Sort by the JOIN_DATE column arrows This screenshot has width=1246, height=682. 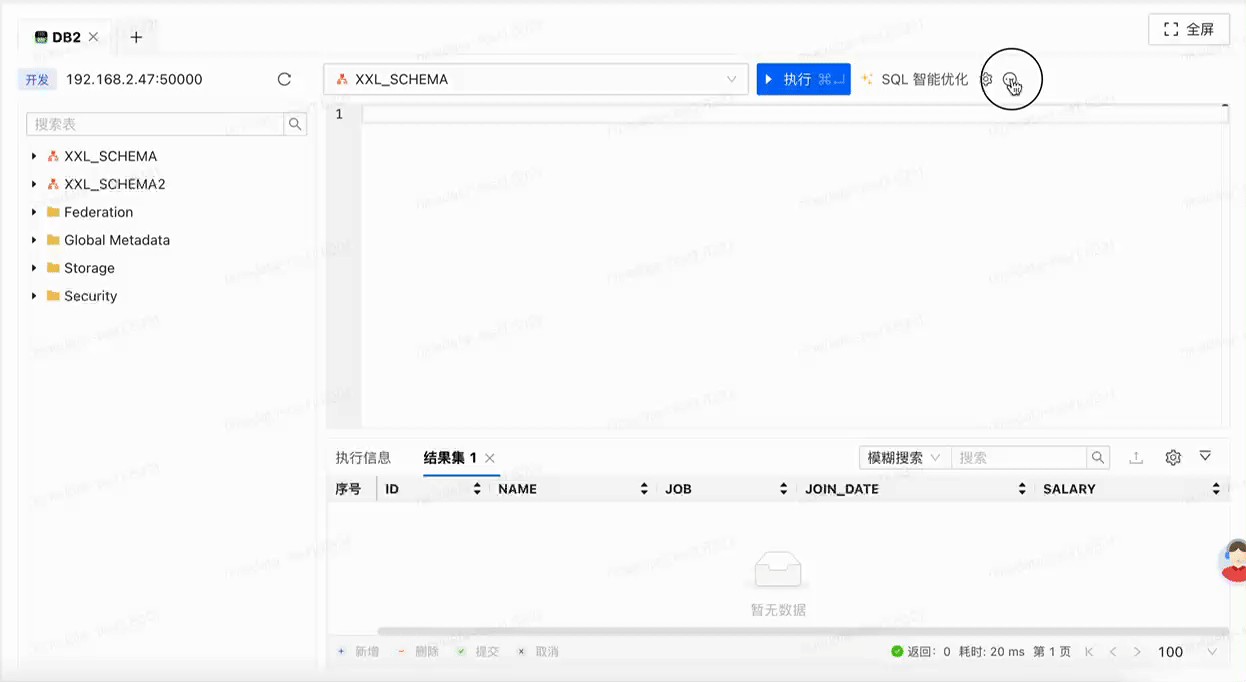[1022, 489]
